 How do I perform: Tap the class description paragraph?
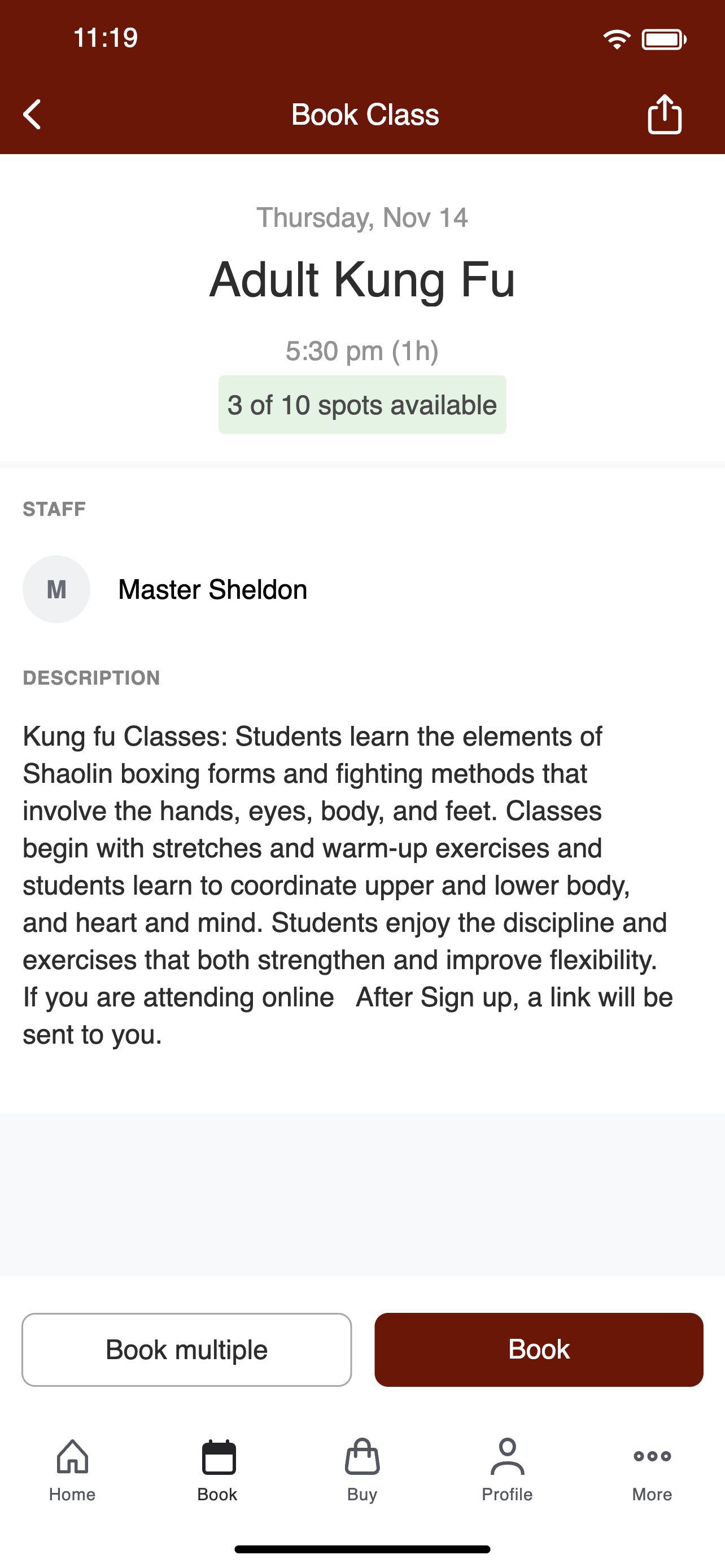click(348, 885)
